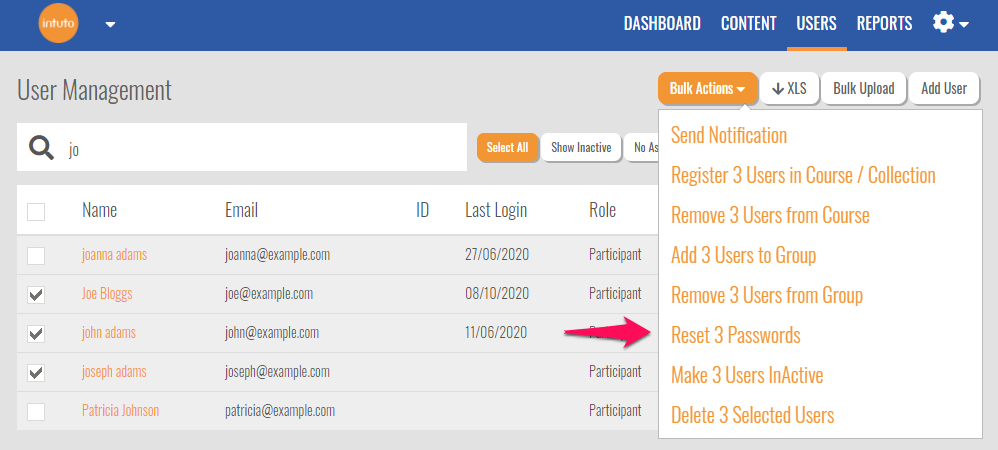Choose Reset 3 Passwords from menu
This screenshot has width=998, height=450.
[735, 335]
